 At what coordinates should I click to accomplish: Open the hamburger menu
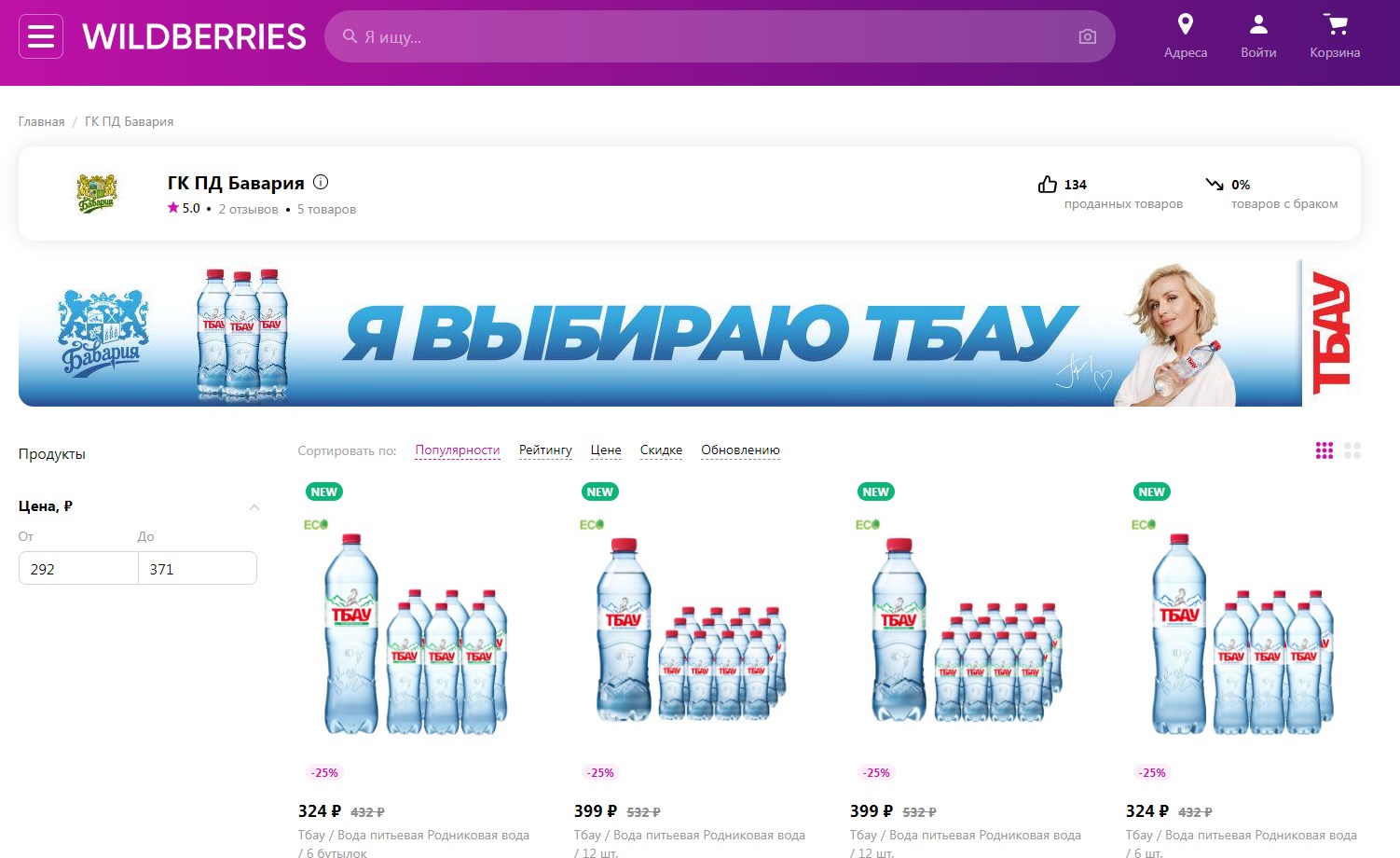point(41,36)
